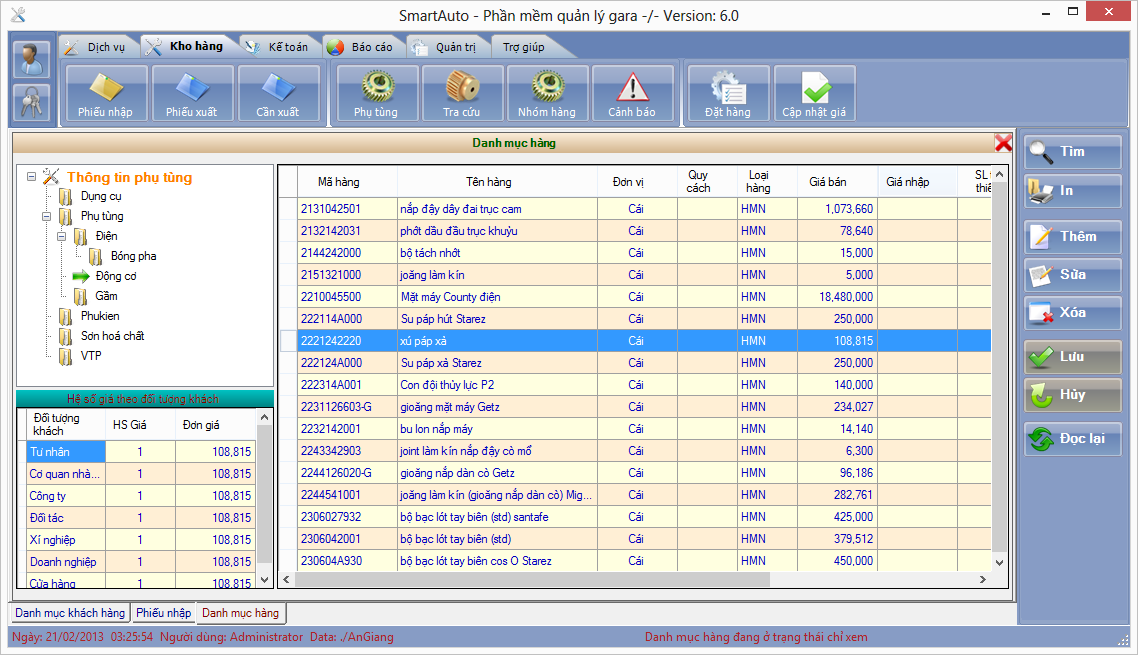Image resolution: width=1138 pixels, height=655 pixels.
Task: Select row bộ tách nhớt
Action: pyautogui.click(x=635, y=253)
